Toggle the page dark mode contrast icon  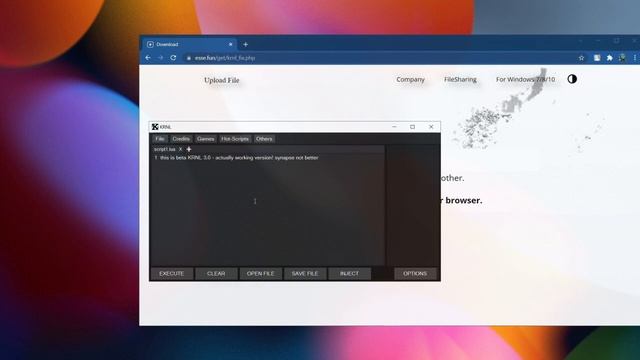pyautogui.click(x=572, y=79)
